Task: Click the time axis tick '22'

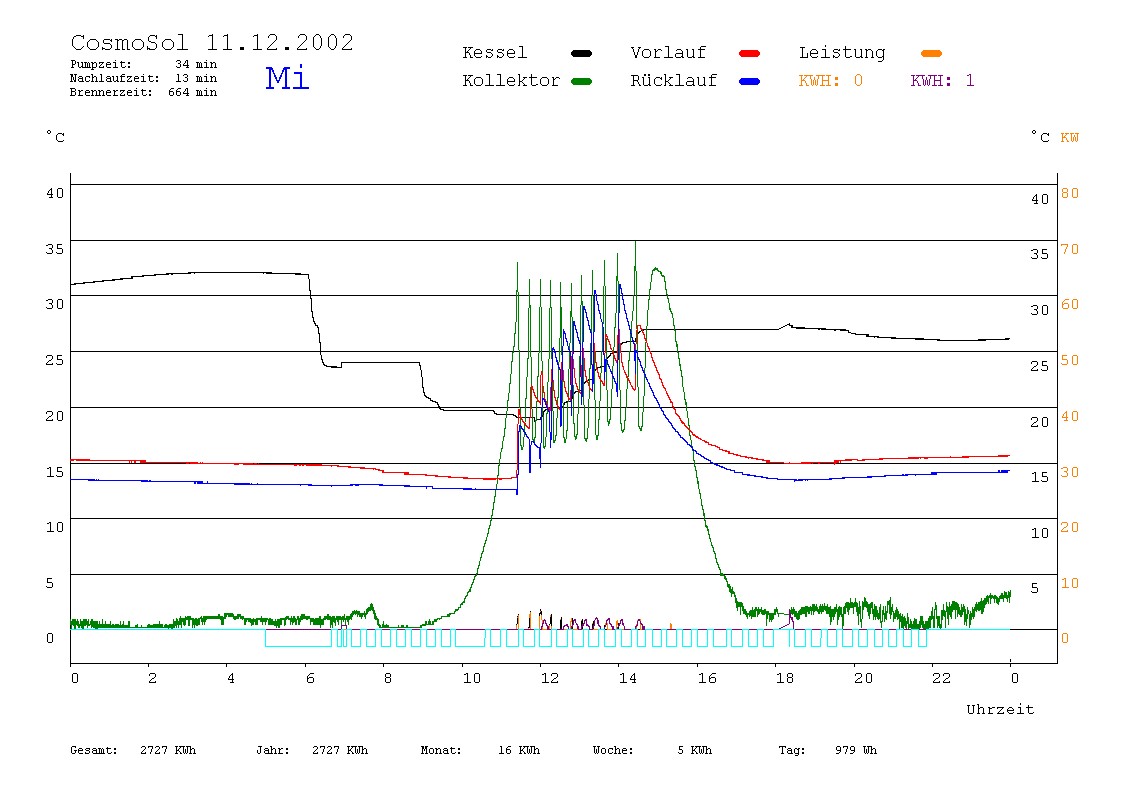Action: 941,679
